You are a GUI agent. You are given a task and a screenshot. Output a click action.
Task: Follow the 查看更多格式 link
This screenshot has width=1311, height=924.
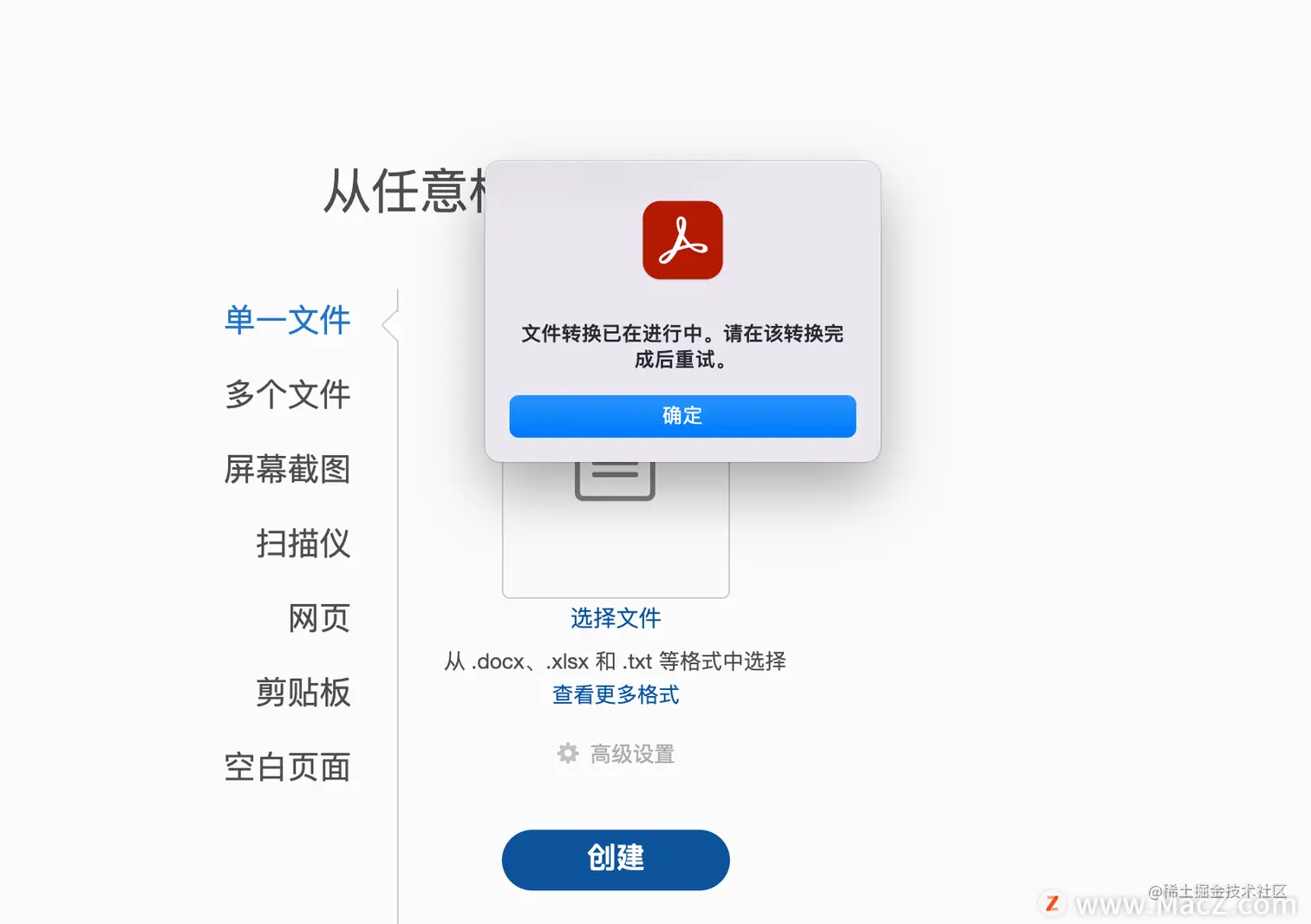tap(616, 694)
